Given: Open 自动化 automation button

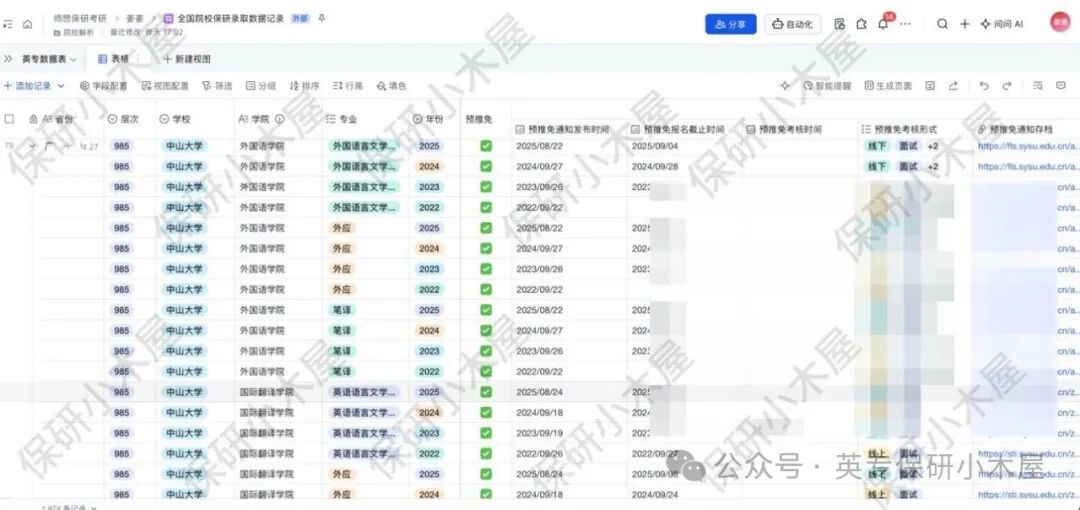Looking at the screenshot, I should point(793,24).
